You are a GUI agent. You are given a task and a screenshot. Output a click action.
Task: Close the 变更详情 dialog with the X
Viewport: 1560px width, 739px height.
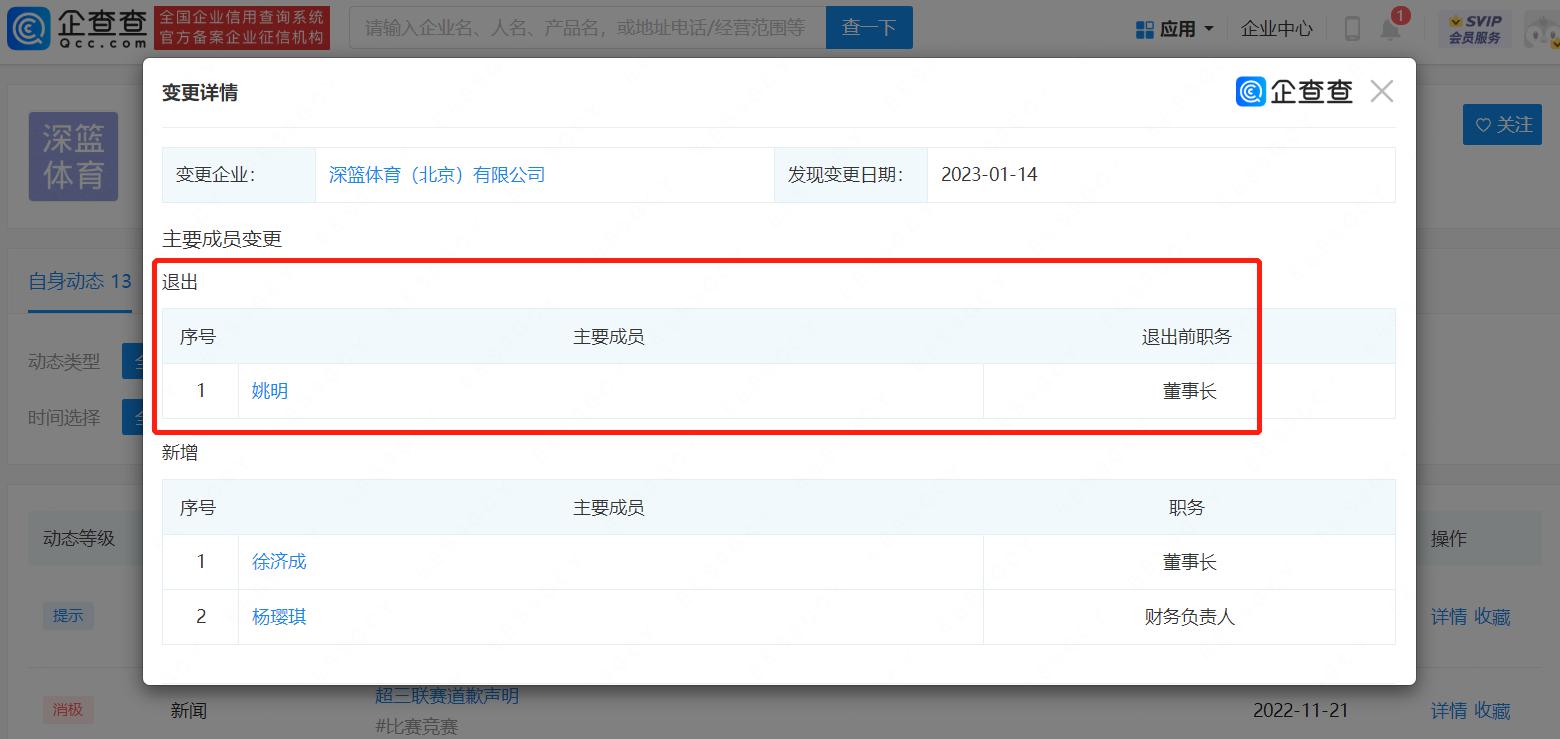coord(1381,92)
